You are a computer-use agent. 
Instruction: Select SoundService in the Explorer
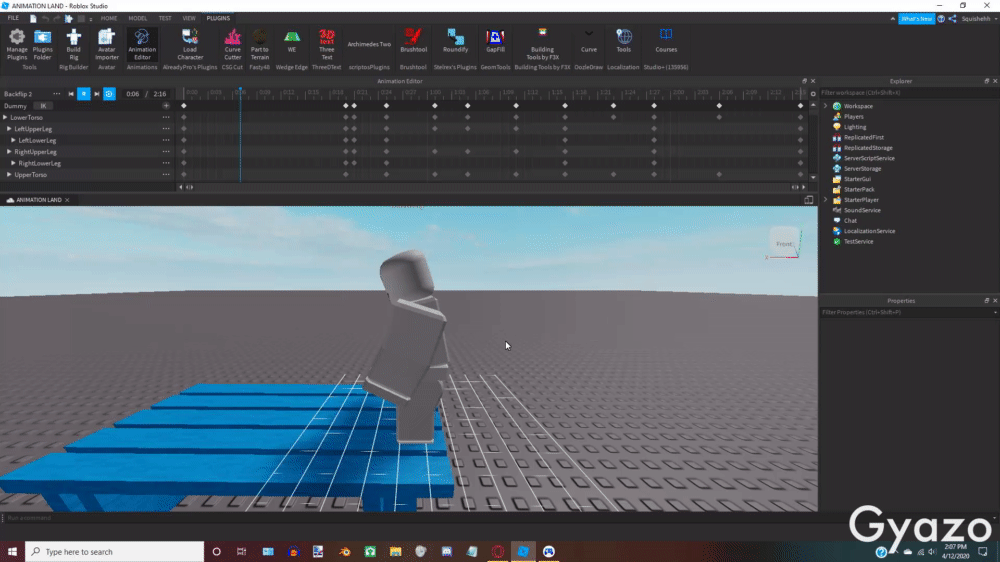(862, 211)
